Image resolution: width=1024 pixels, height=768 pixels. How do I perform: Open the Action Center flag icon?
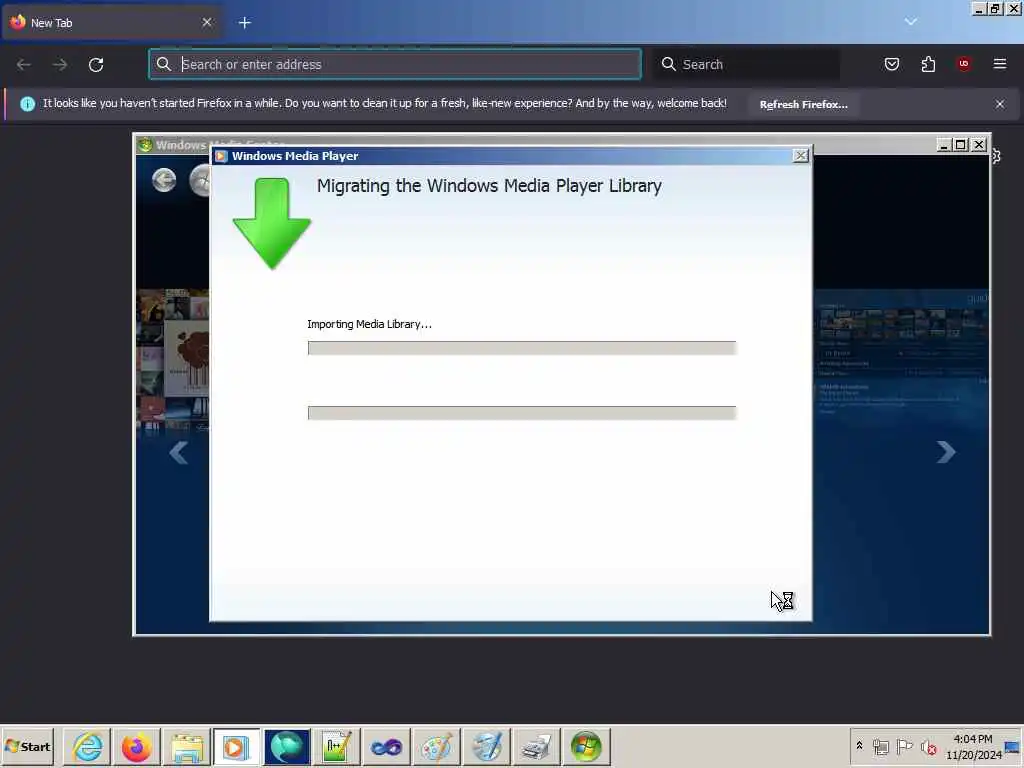point(904,746)
